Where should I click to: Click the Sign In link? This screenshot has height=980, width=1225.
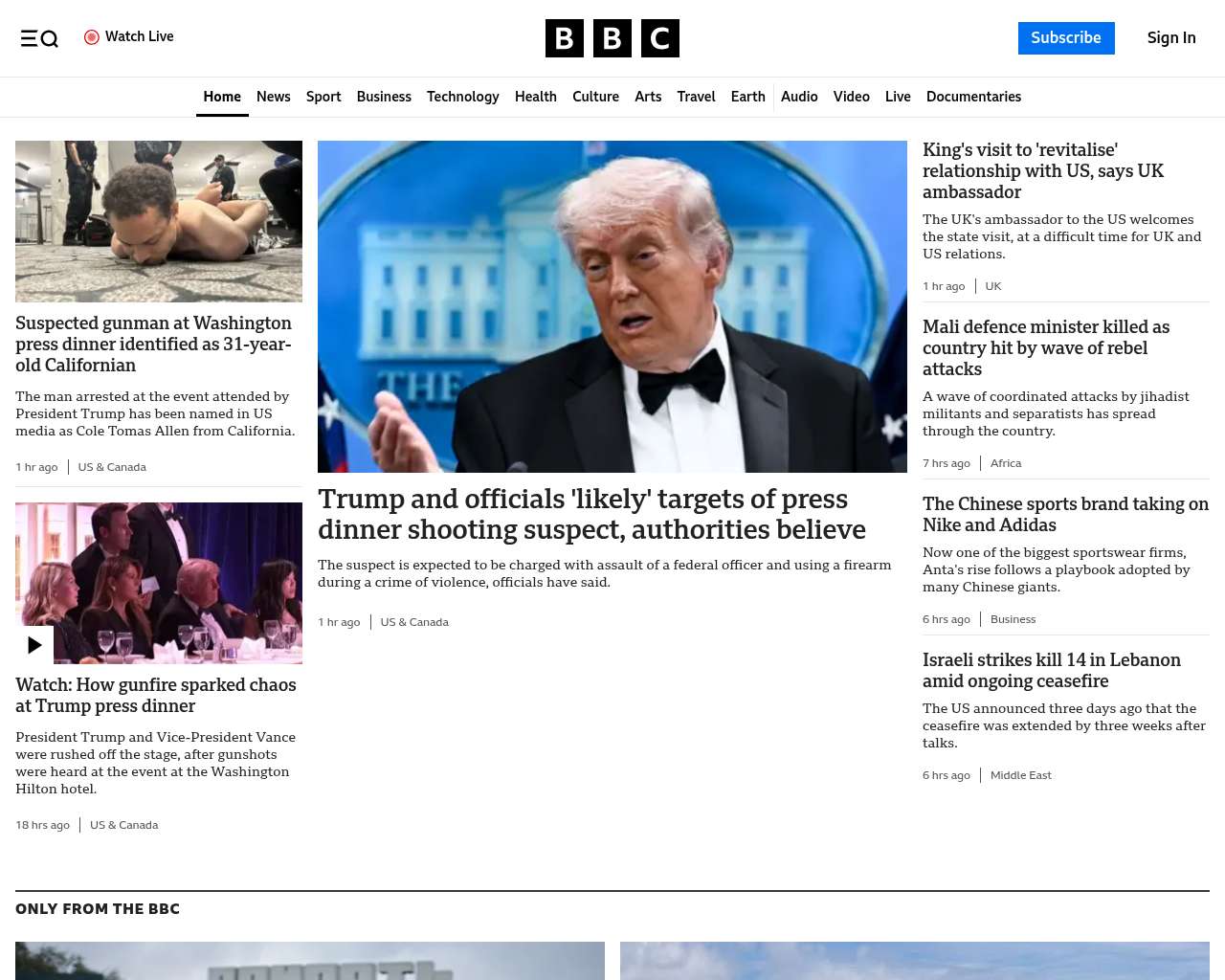(1170, 38)
